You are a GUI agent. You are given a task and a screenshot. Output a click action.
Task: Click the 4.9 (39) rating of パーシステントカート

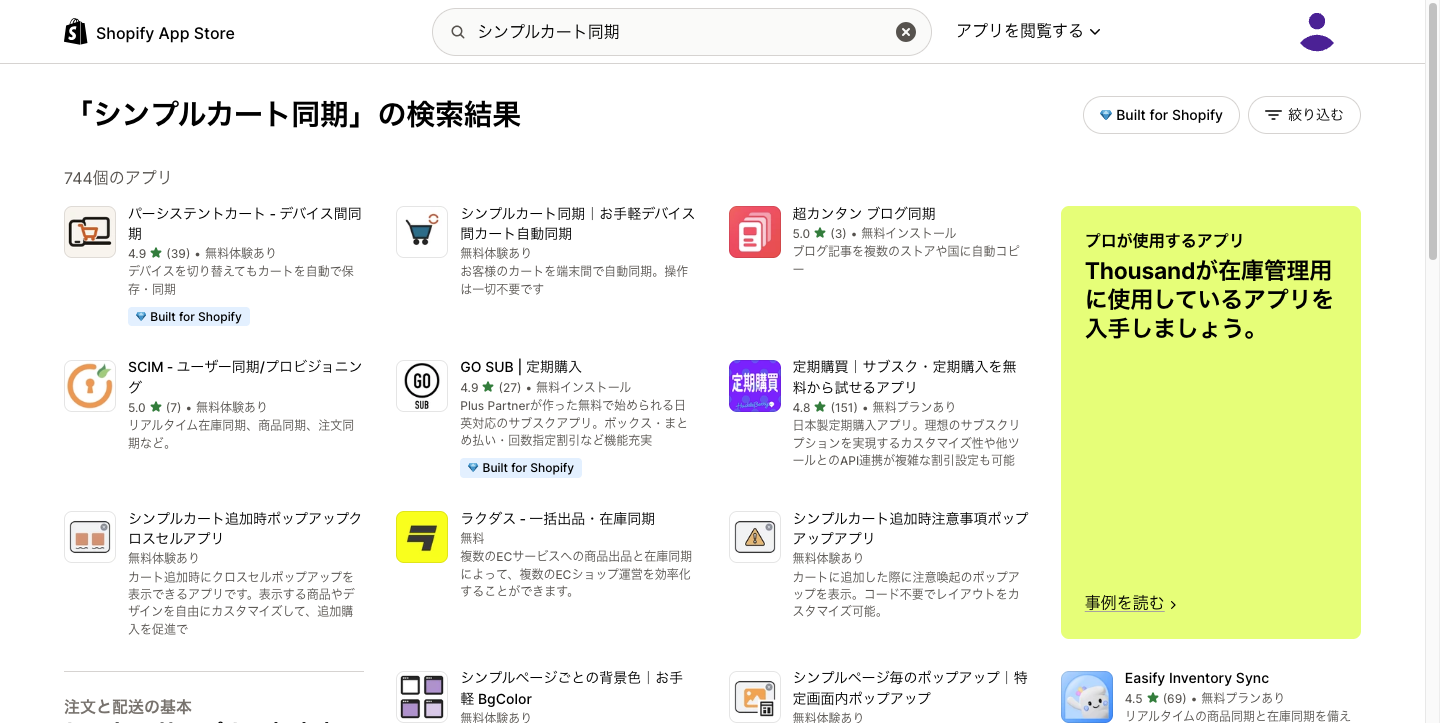point(159,253)
